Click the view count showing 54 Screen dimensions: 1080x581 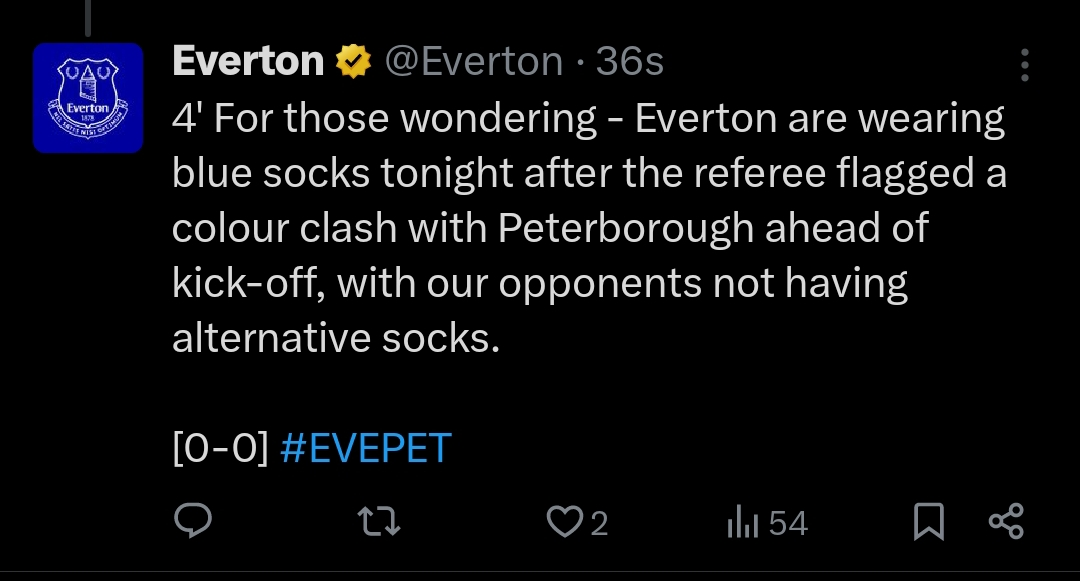[788, 523]
